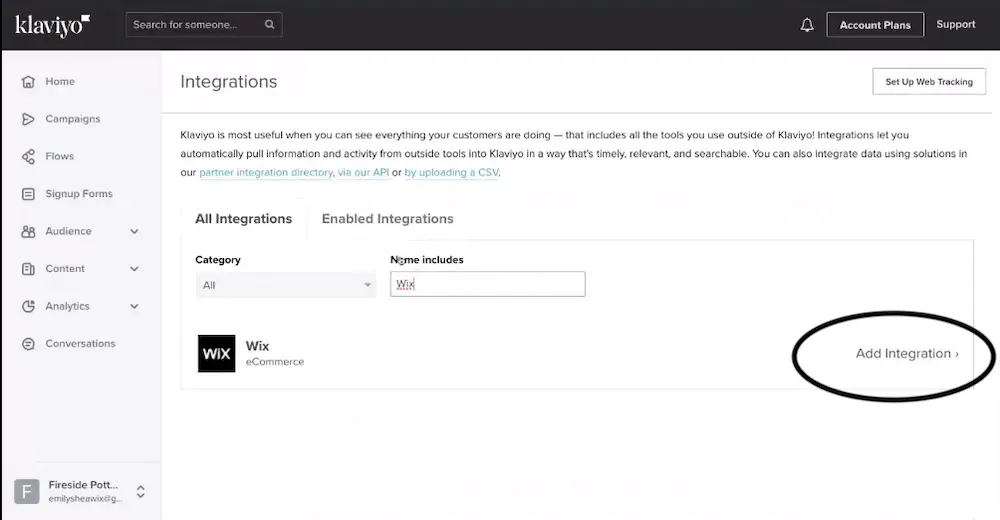
Task: Expand the Audience menu chevron
Action: [134, 232]
